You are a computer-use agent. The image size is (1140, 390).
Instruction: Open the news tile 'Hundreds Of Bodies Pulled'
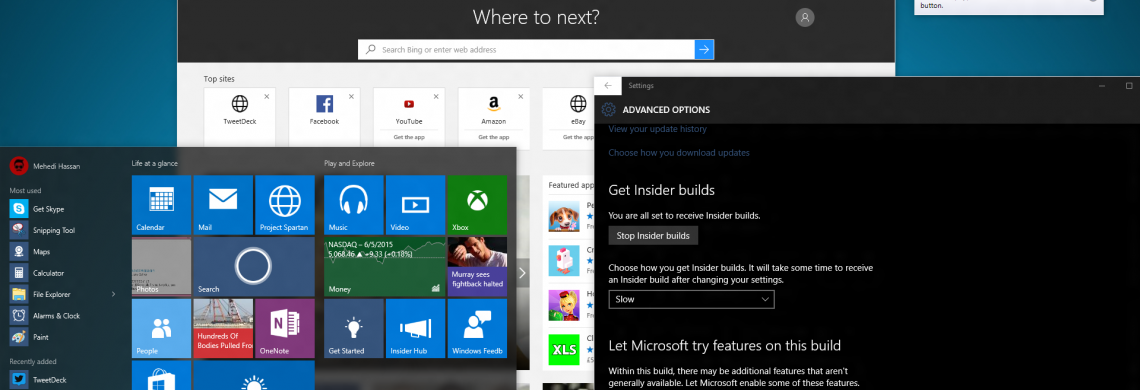pyautogui.click(x=223, y=329)
